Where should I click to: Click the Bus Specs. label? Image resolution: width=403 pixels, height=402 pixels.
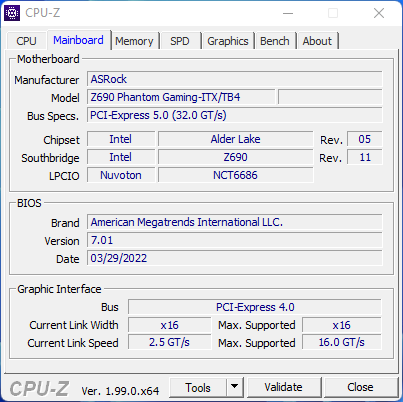(x=53, y=116)
